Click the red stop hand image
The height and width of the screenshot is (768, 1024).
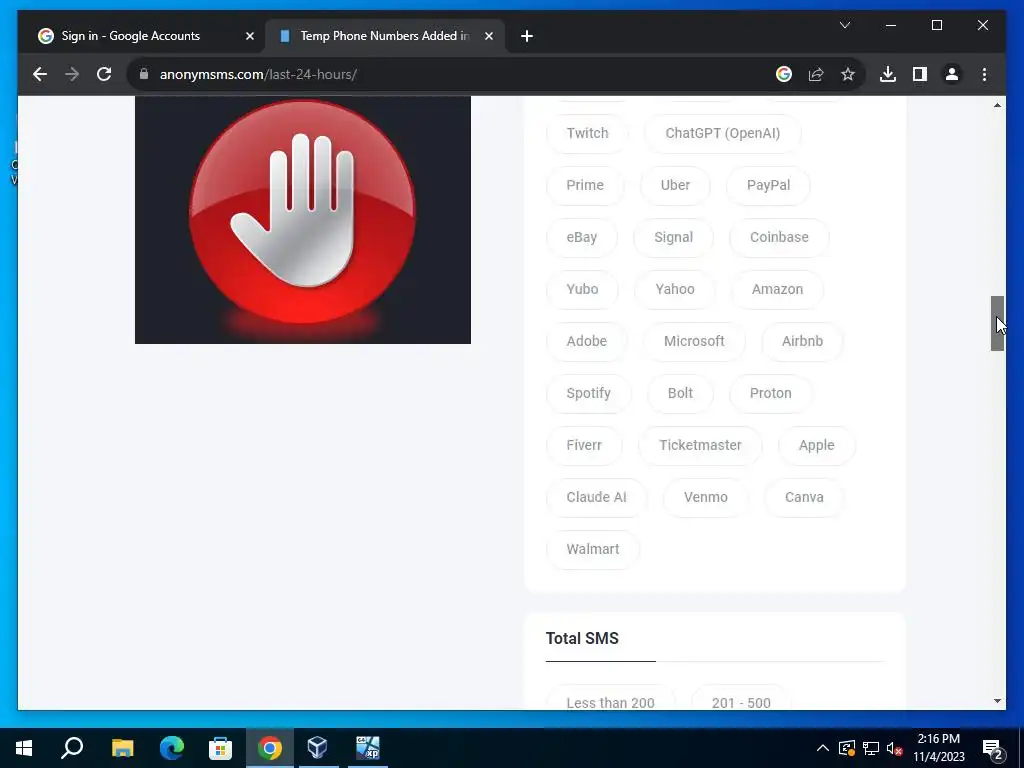pyautogui.click(x=303, y=220)
